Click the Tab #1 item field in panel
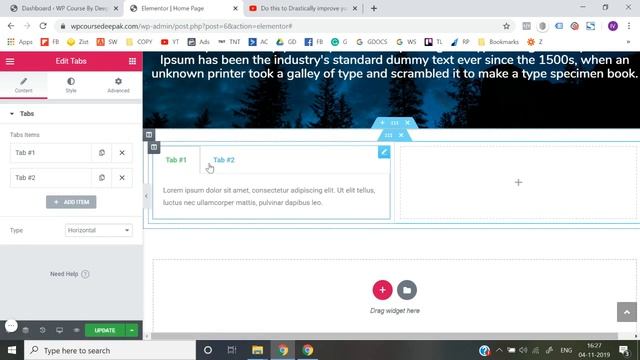Image resolution: width=640 pixels, height=360 pixels. pyautogui.click(x=51, y=153)
